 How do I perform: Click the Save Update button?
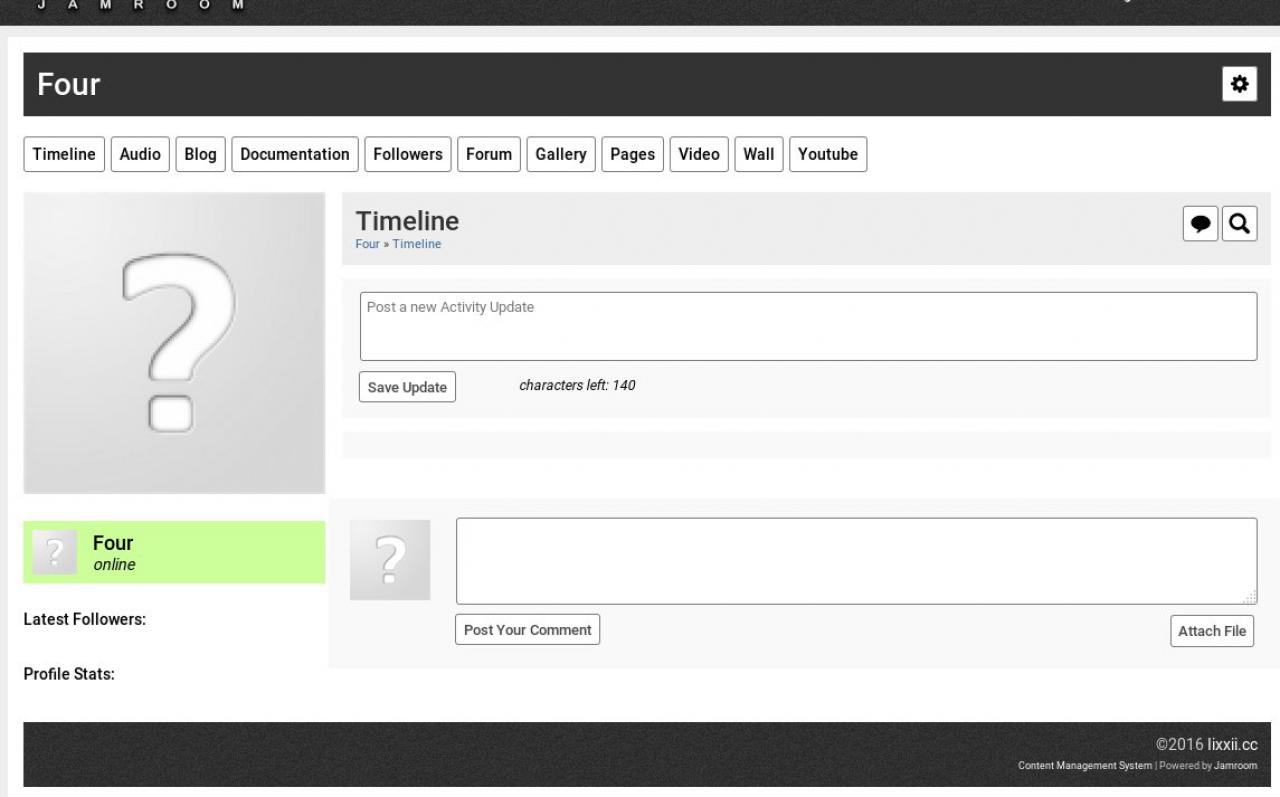[407, 387]
